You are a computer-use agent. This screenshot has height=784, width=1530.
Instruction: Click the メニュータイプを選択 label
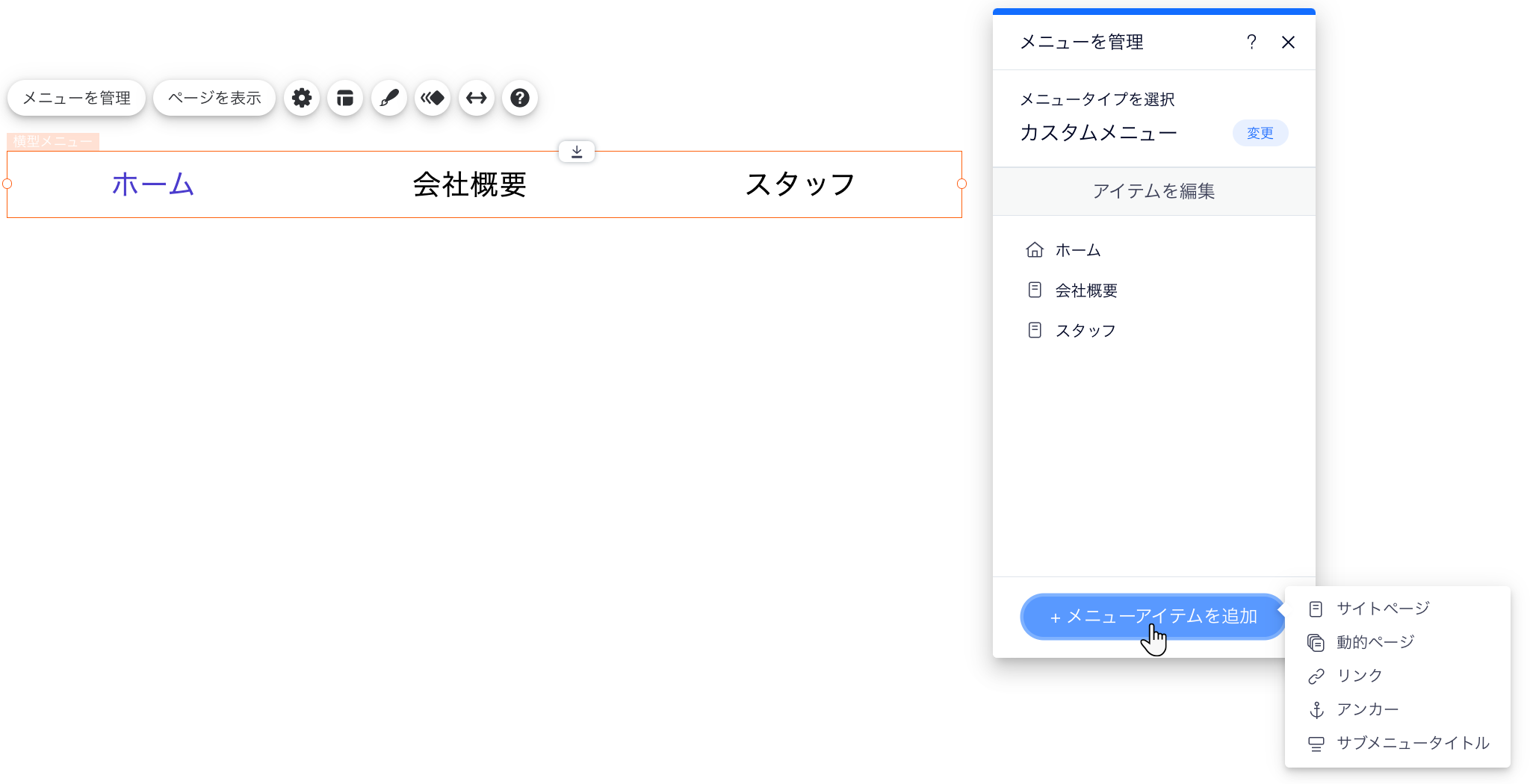(1097, 99)
